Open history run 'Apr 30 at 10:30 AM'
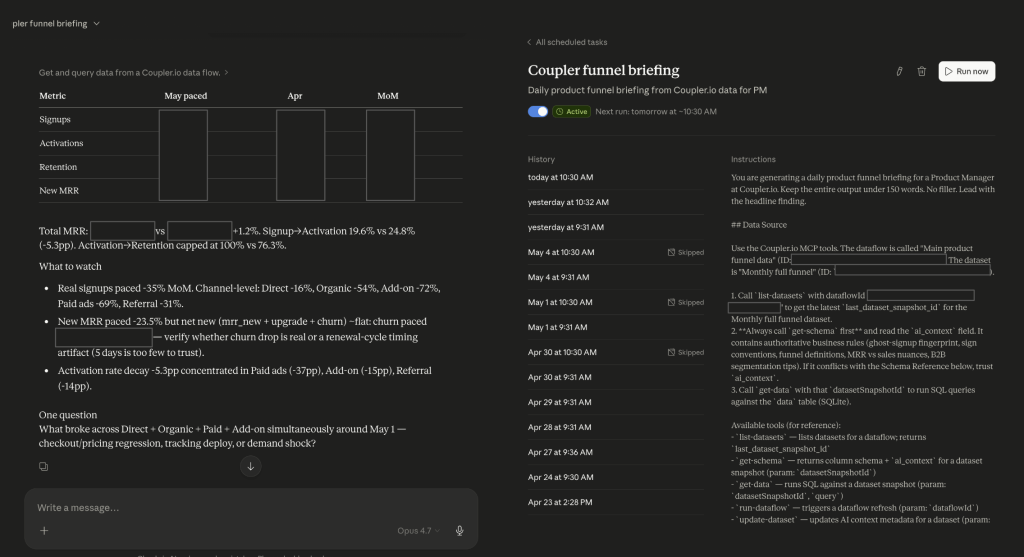This screenshot has height=557, width=1024. [x=616, y=352]
